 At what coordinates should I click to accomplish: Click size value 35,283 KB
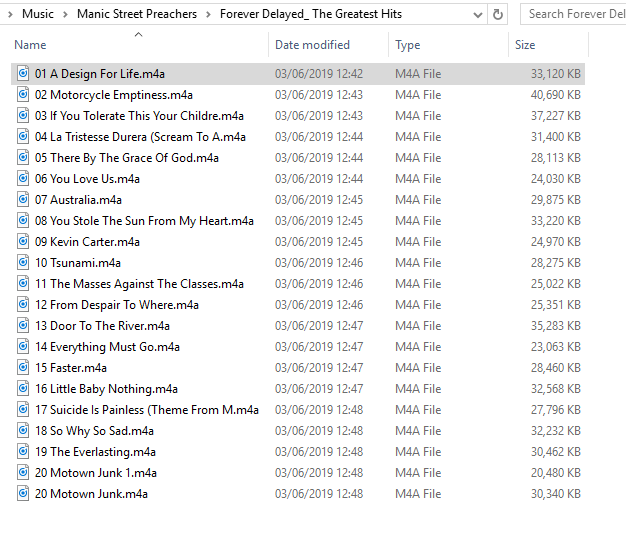(555, 326)
